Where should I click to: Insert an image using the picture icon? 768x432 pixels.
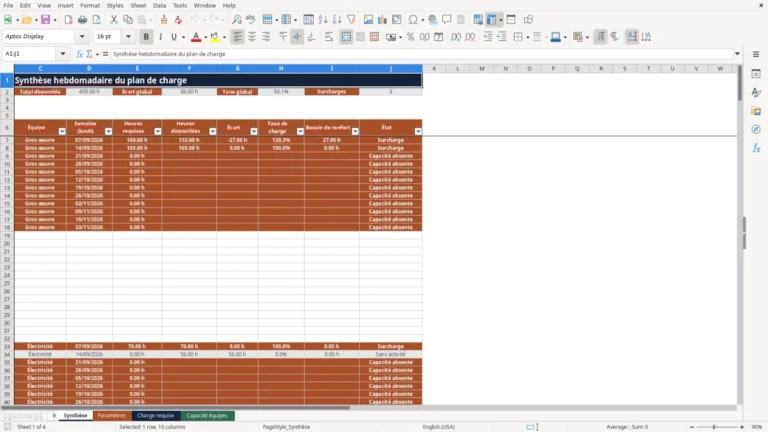(x=368, y=20)
